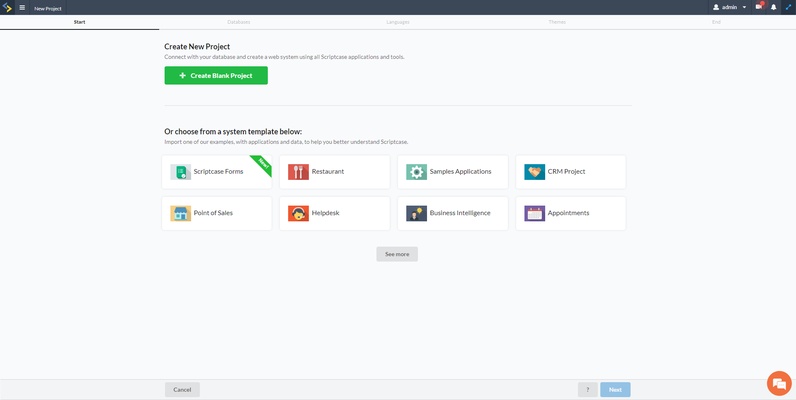Expand the admin user dropdown arrow

[x=744, y=8]
